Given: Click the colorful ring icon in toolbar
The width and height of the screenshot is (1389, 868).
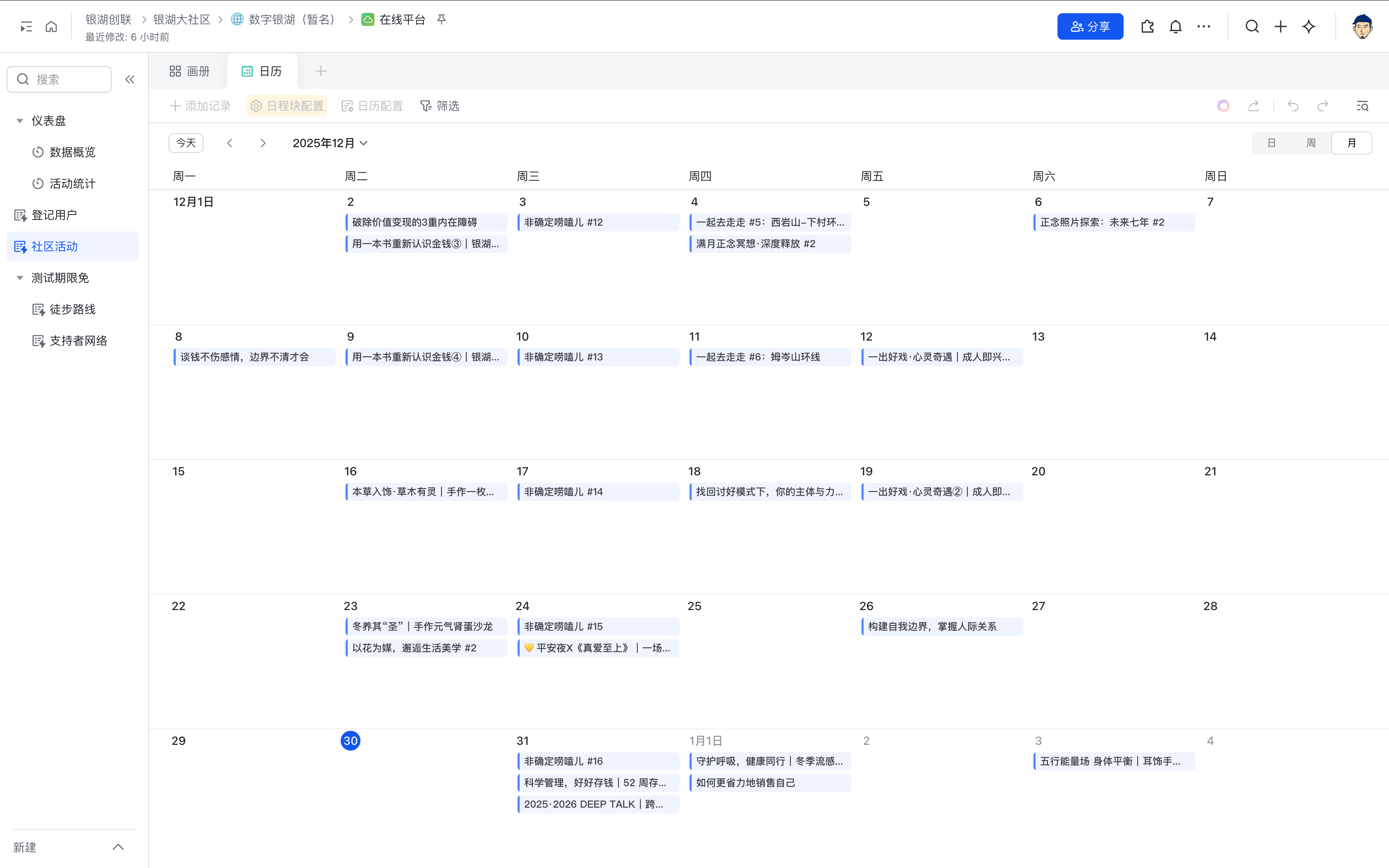Looking at the screenshot, I should coord(1223,106).
